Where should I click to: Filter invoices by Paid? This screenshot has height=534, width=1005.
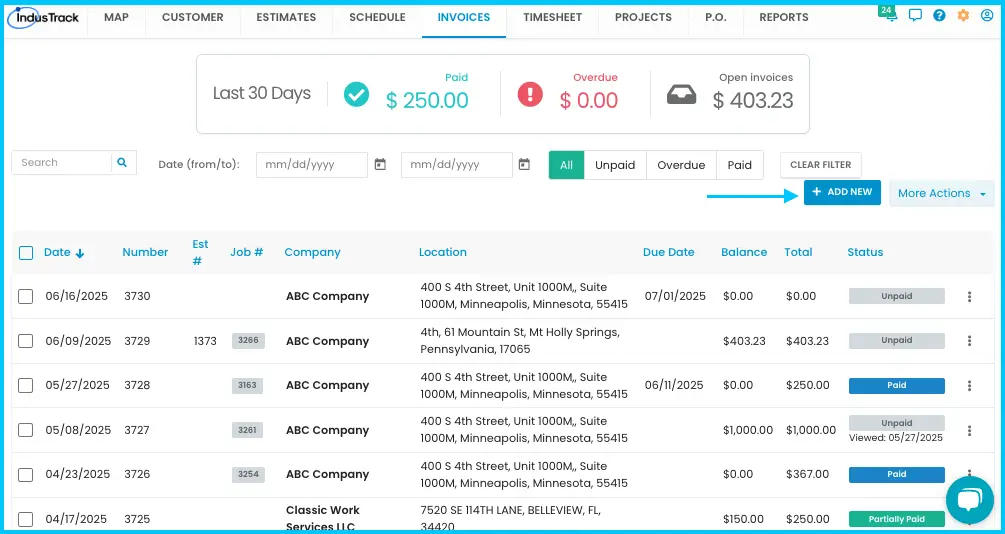pyautogui.click(x=740, y=165)
